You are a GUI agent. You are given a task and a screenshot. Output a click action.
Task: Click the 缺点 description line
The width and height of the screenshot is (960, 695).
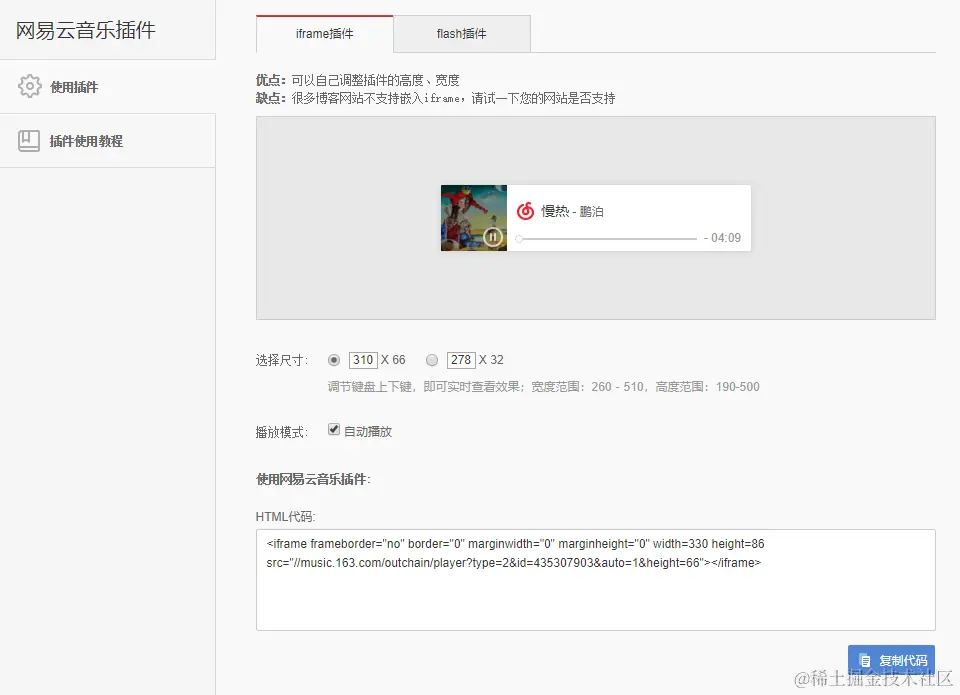point(435,98)
